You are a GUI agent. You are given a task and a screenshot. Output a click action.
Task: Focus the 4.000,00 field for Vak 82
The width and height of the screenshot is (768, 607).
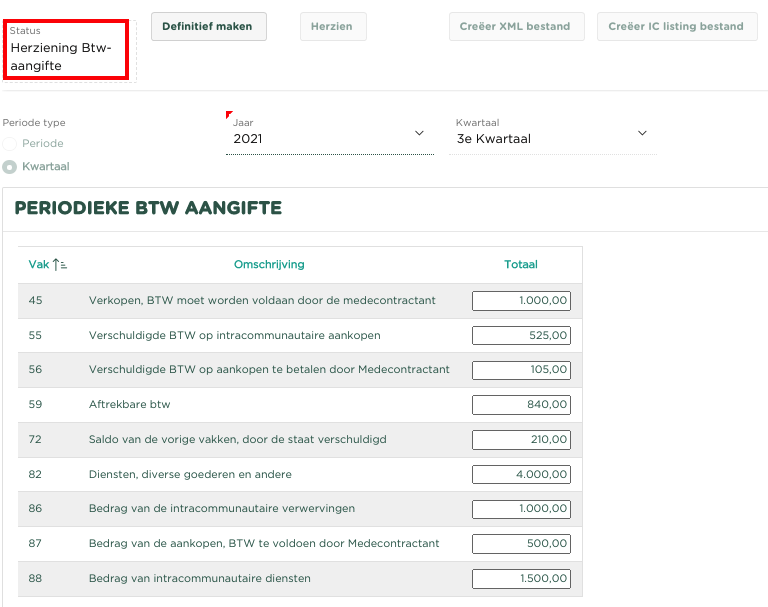(x=521, y=474)
